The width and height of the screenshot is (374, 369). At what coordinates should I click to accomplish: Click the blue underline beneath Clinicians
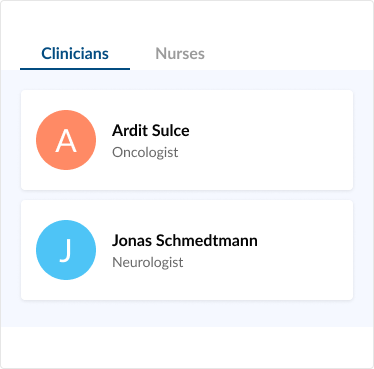[x=75, y=69]
